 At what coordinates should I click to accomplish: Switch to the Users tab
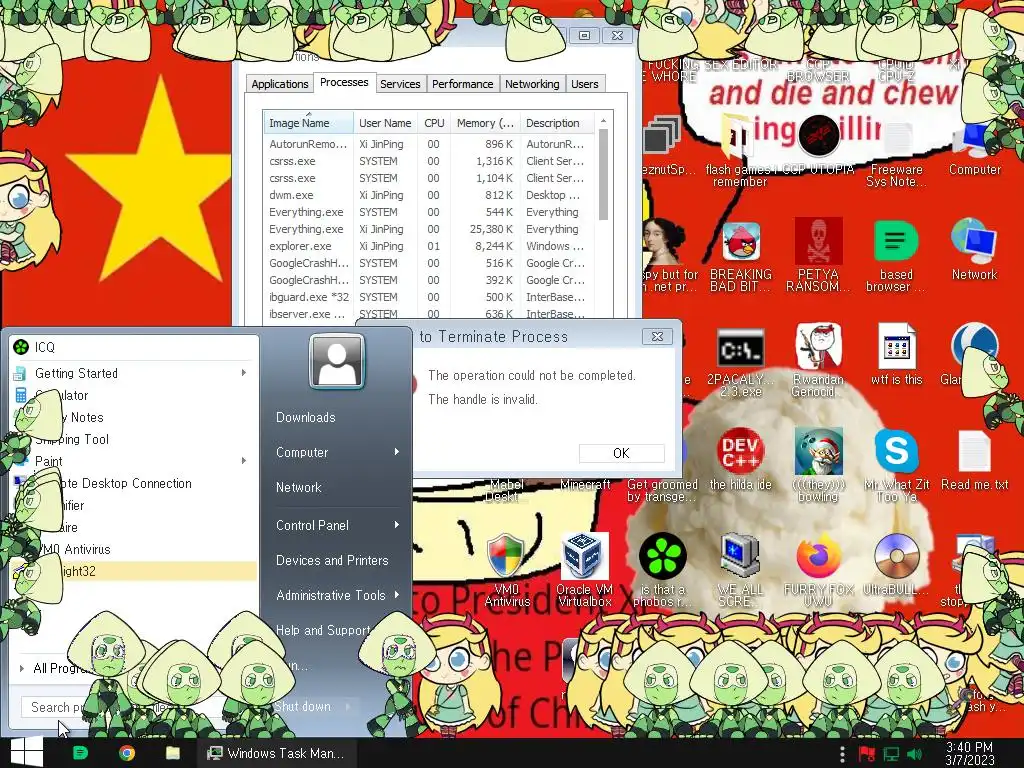[x=584, y=84]
